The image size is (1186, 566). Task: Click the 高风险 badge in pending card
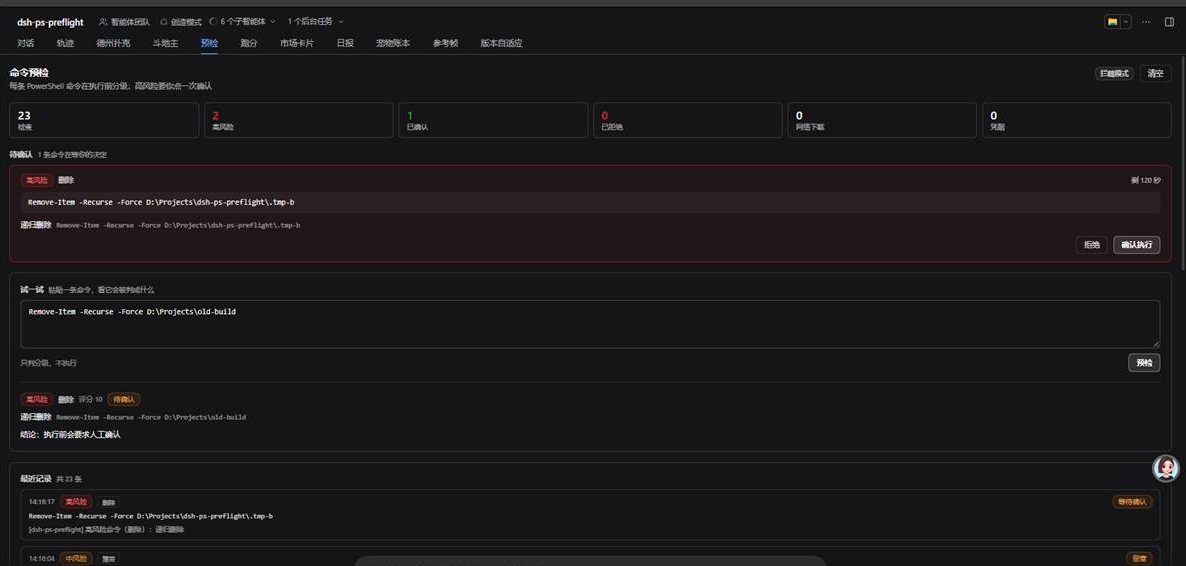click(x=36, y=180)
